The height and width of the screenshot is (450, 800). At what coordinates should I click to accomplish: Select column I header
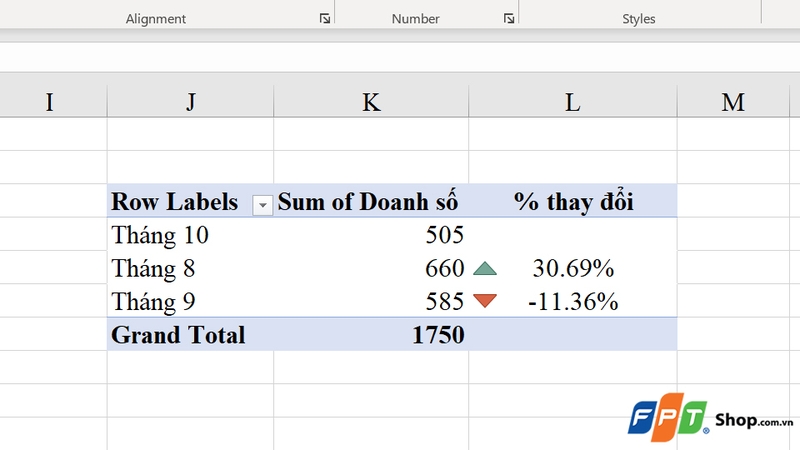[x=50, y=101]
